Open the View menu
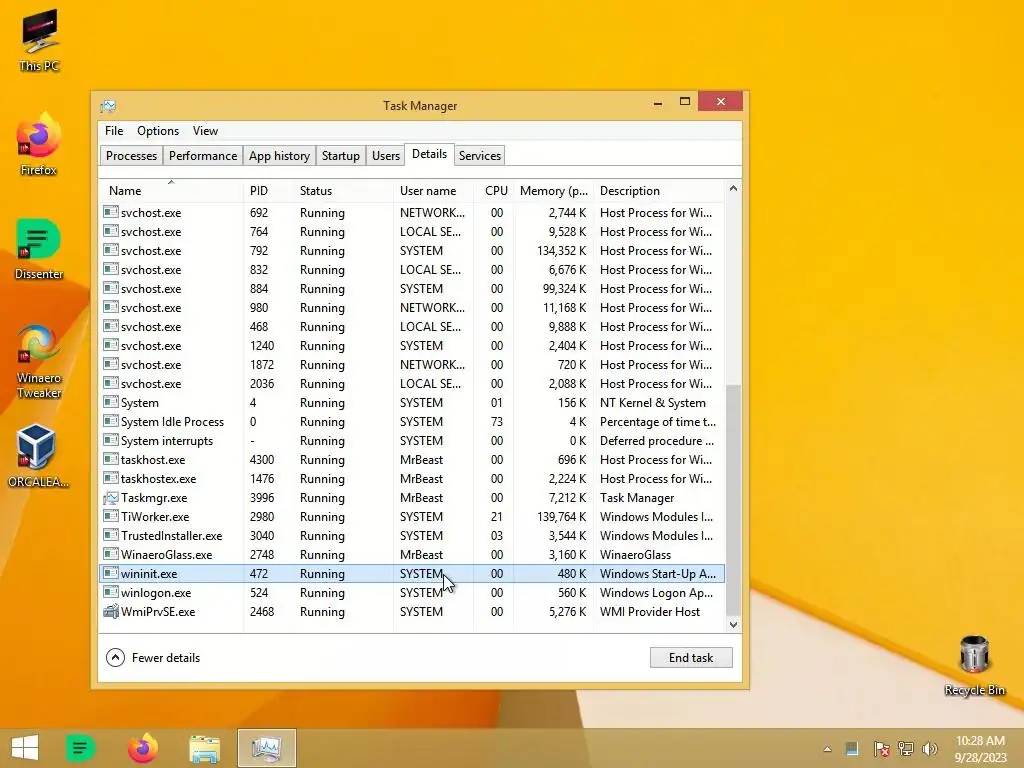The width and height of the screenshot is (1024, 768). click(205, 131)
